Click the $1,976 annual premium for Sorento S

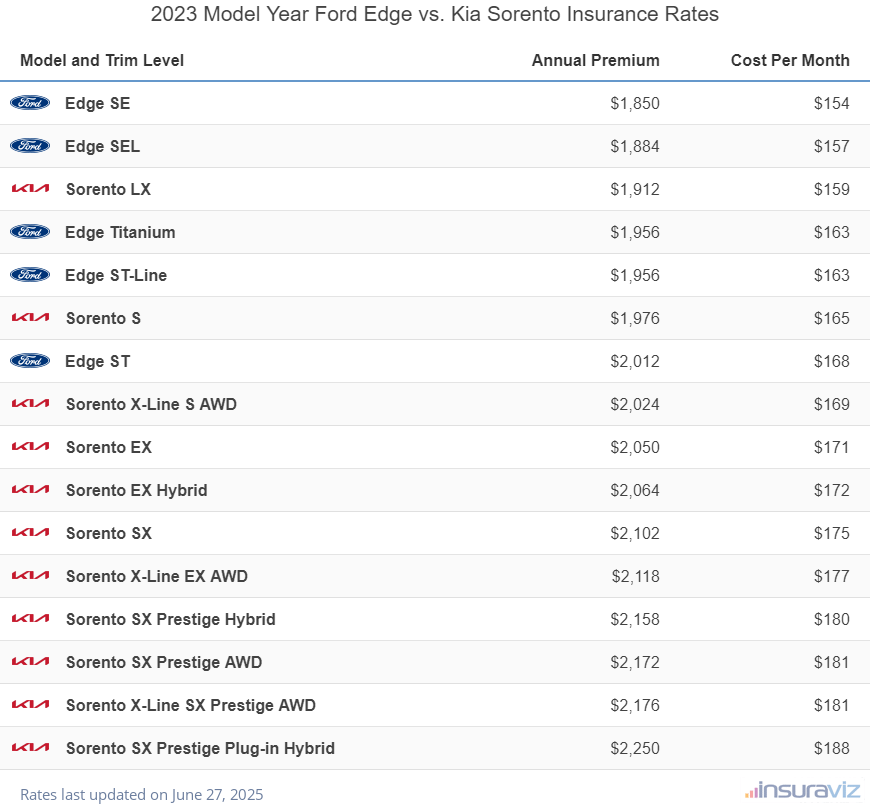click(635, 318)
